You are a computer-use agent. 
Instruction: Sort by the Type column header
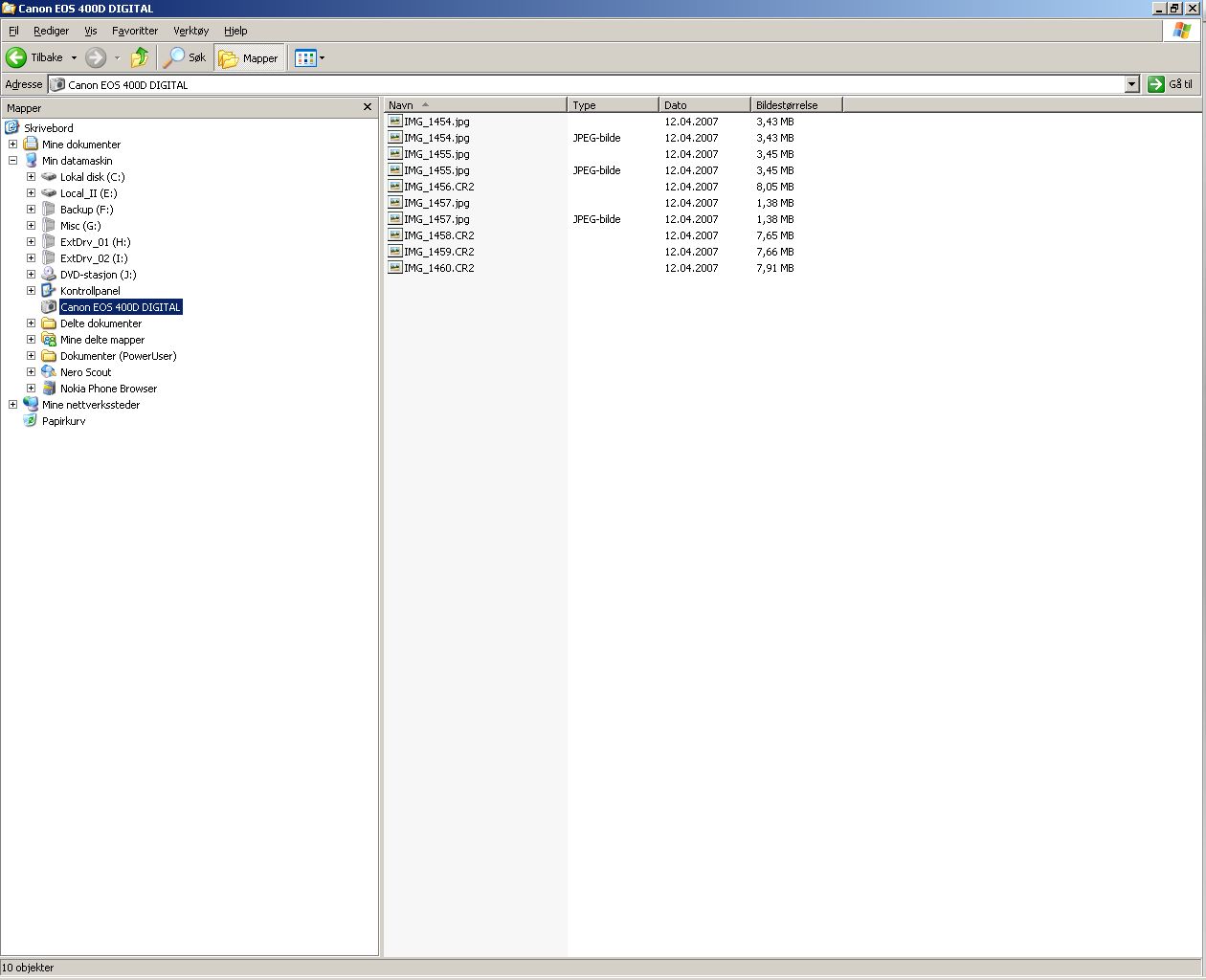pyautogui.click(x=613, y=104)
